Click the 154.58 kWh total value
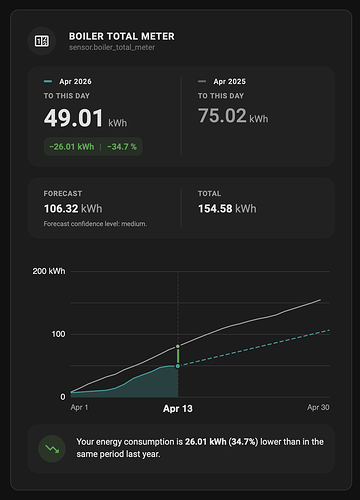Viewport: 360px width, 500px height. click(x=227, y=209)
